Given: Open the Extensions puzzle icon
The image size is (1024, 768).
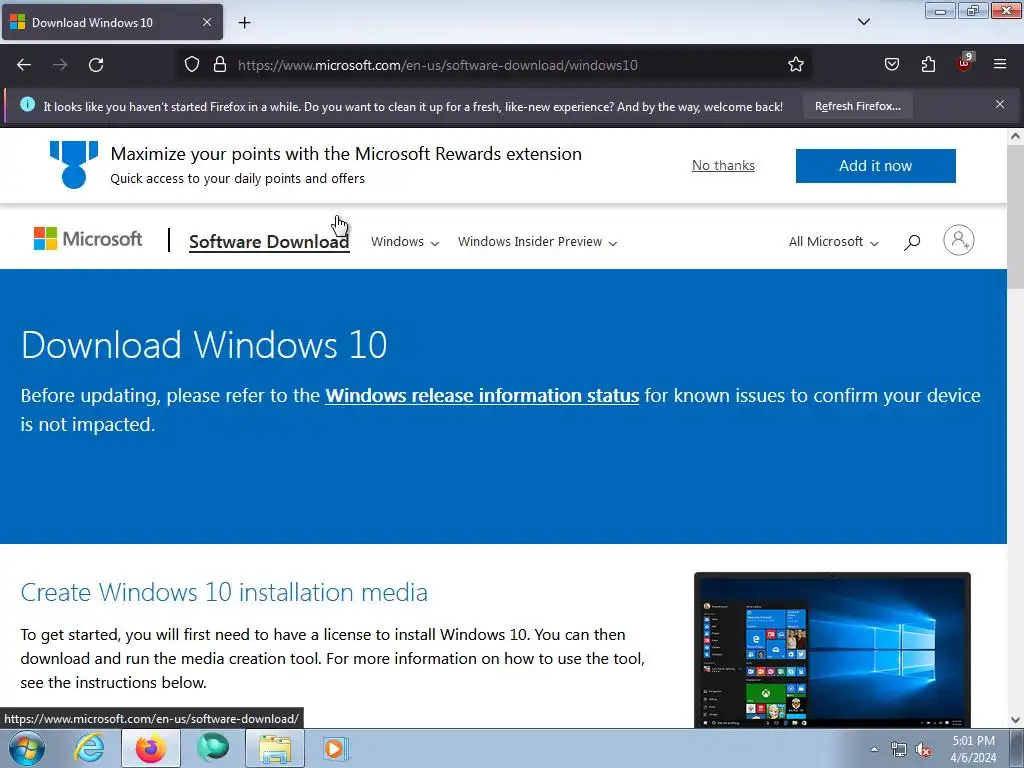Looking at the screenshot, I should coord(928,65).
